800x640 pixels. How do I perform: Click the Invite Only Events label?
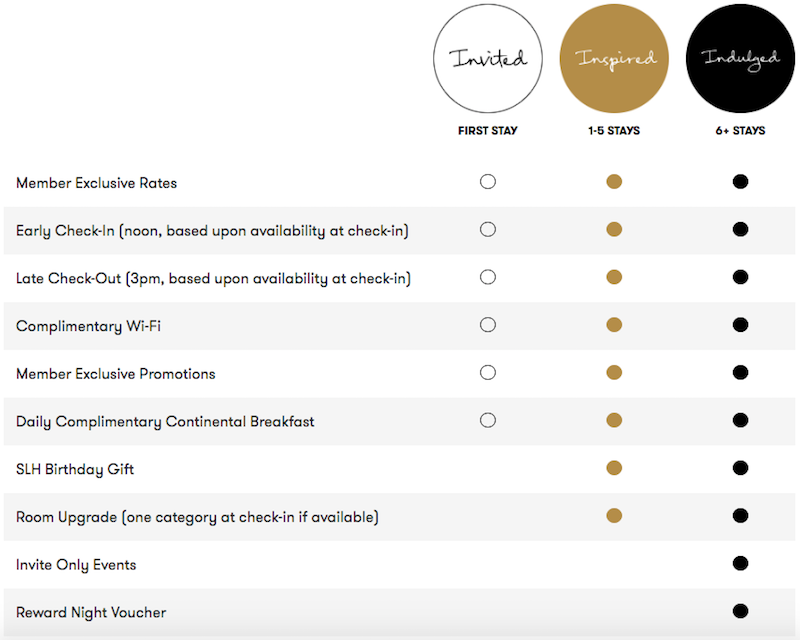click(x=76, y=565)
